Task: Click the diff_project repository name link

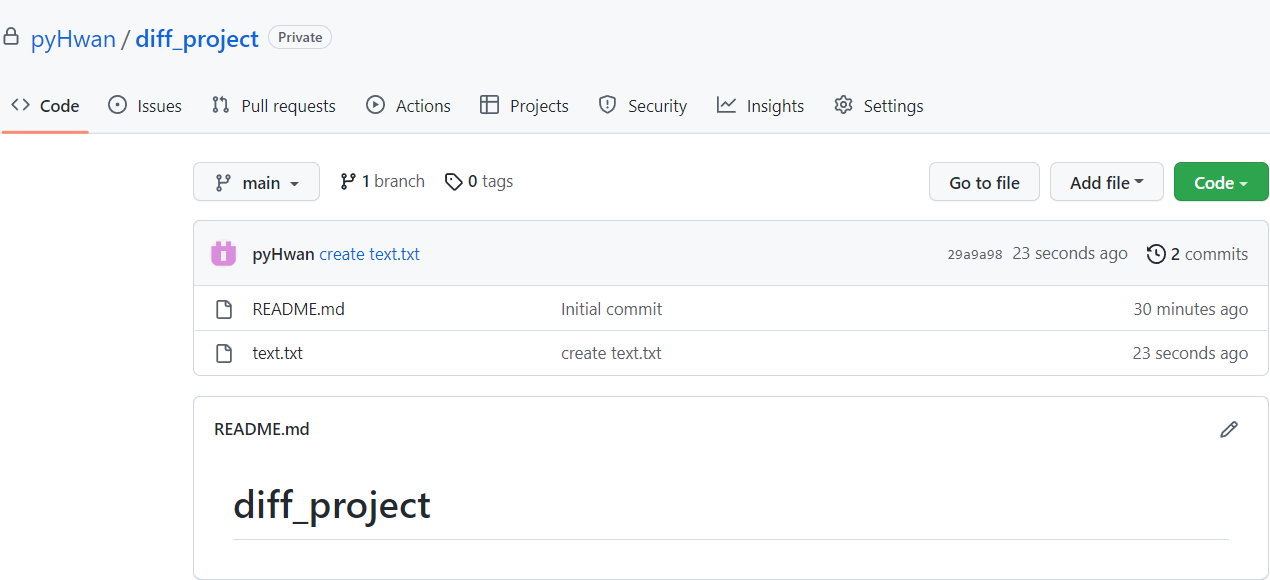Action: pyautogui.click(x=197, y=40)
